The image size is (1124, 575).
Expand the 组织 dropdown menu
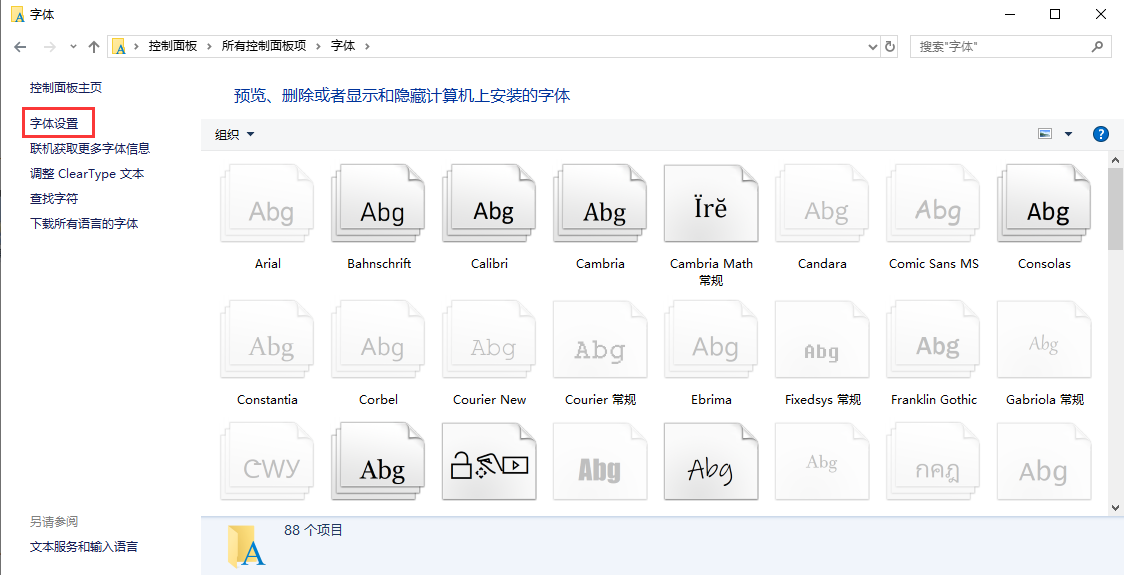click(x=235, y=134)
